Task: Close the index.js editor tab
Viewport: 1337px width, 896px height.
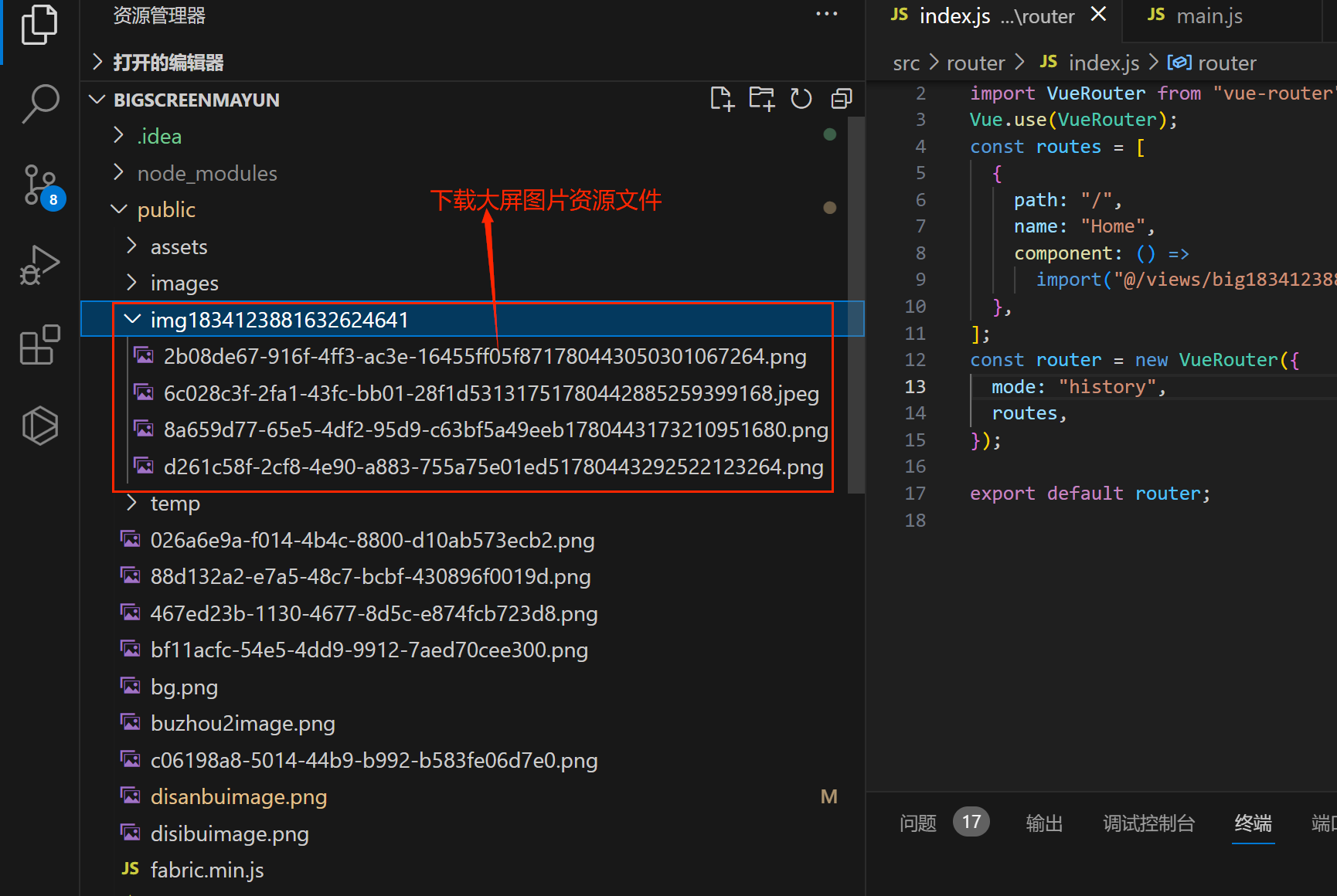Action: click(x=1098, y=15)
